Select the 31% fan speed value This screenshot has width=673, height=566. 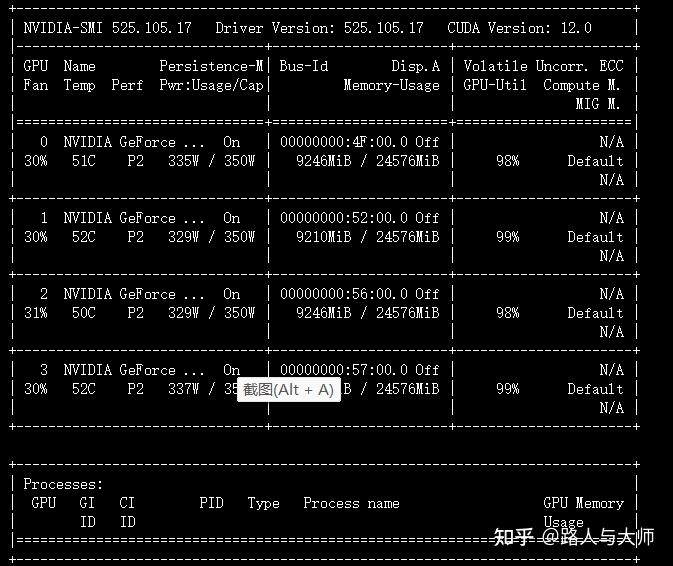click(36, 313)
